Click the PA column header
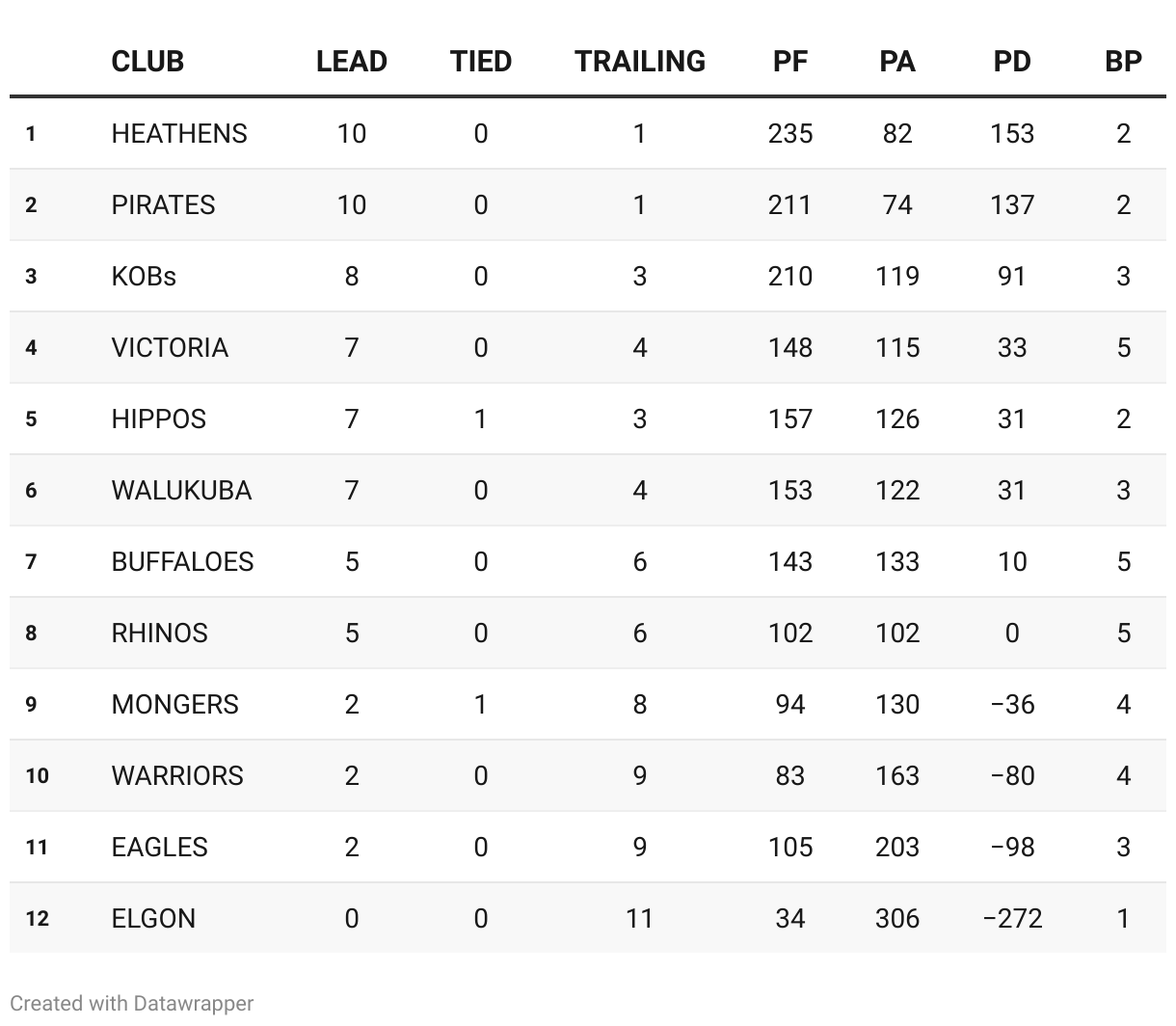 [x=897, y=62]
